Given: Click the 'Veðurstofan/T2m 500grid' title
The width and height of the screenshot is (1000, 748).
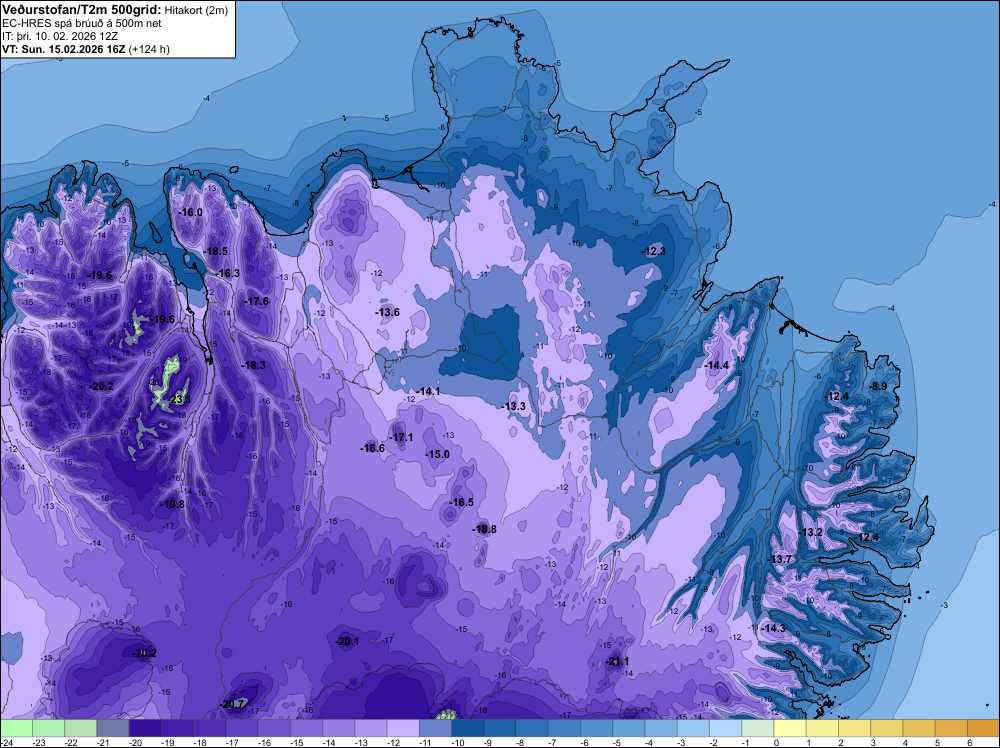Looking at the screenshot, I should [x=82, y=9].
